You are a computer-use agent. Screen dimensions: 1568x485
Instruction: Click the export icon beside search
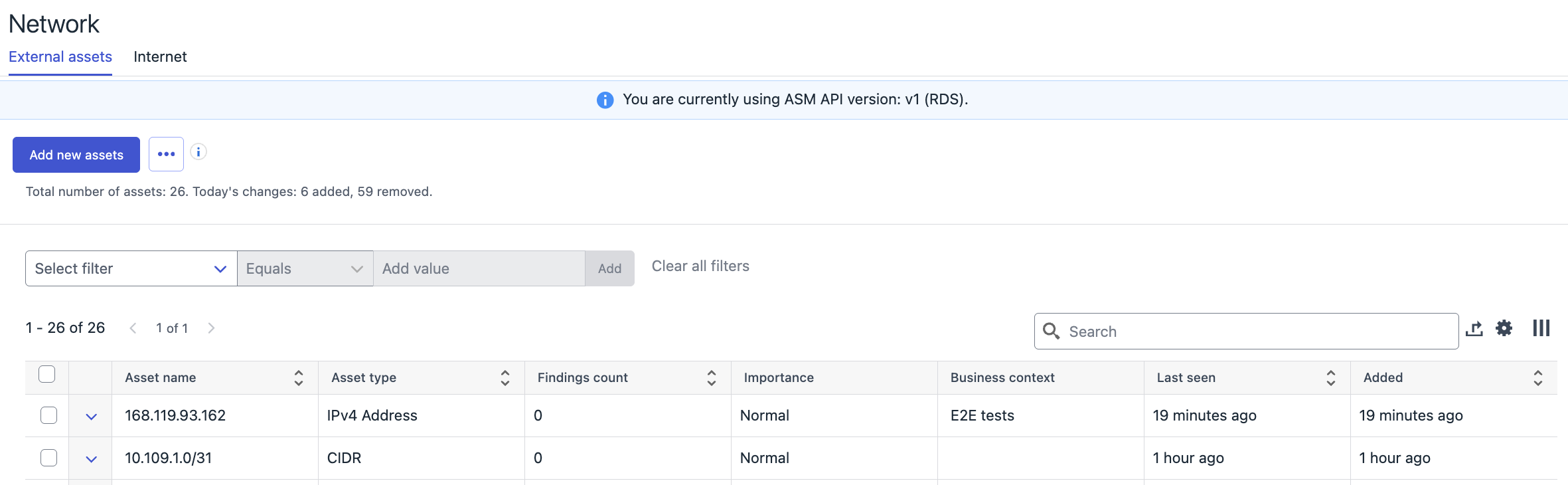point(1474,329)
